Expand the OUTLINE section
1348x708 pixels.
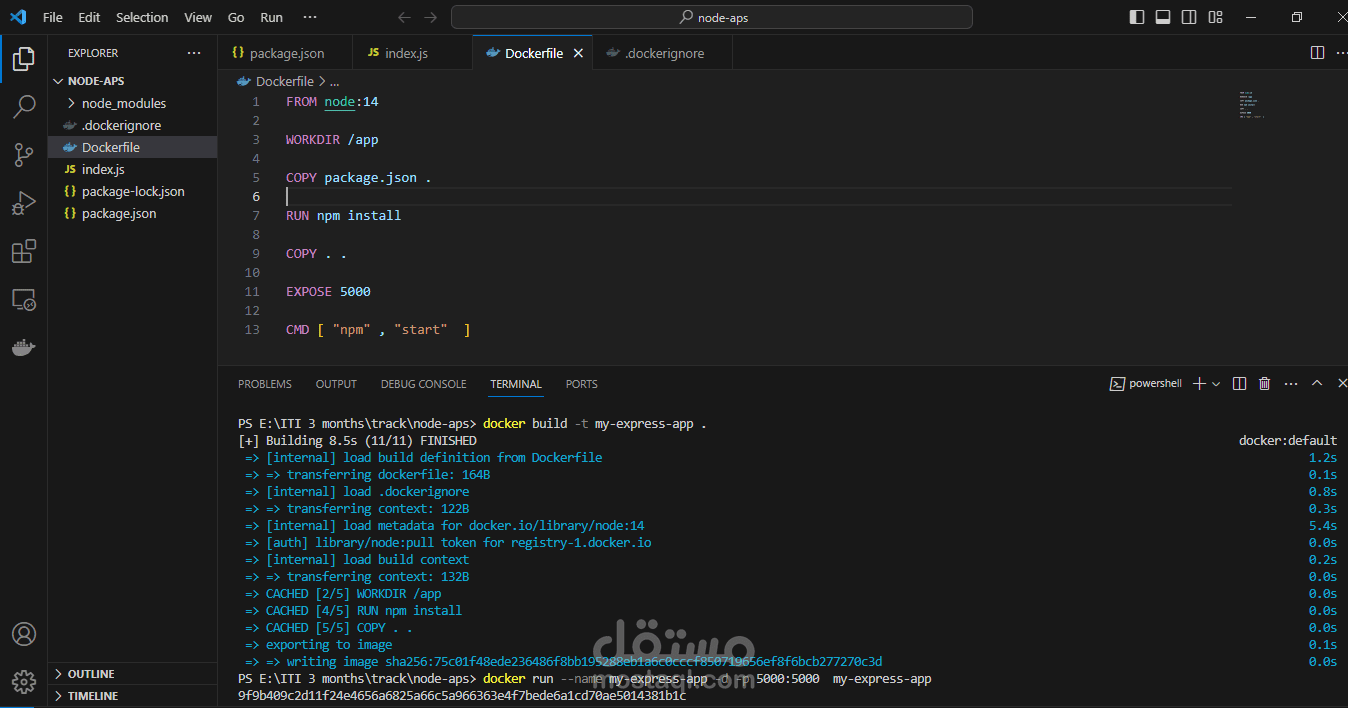coord(92,673)
